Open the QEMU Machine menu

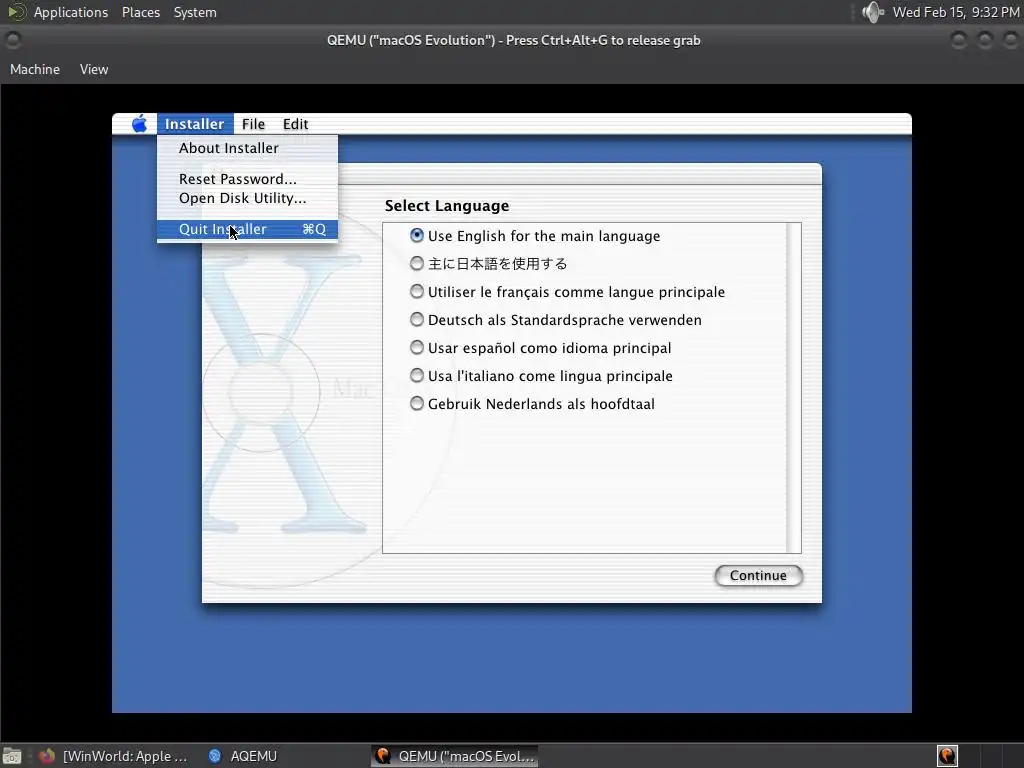[35, 69]
